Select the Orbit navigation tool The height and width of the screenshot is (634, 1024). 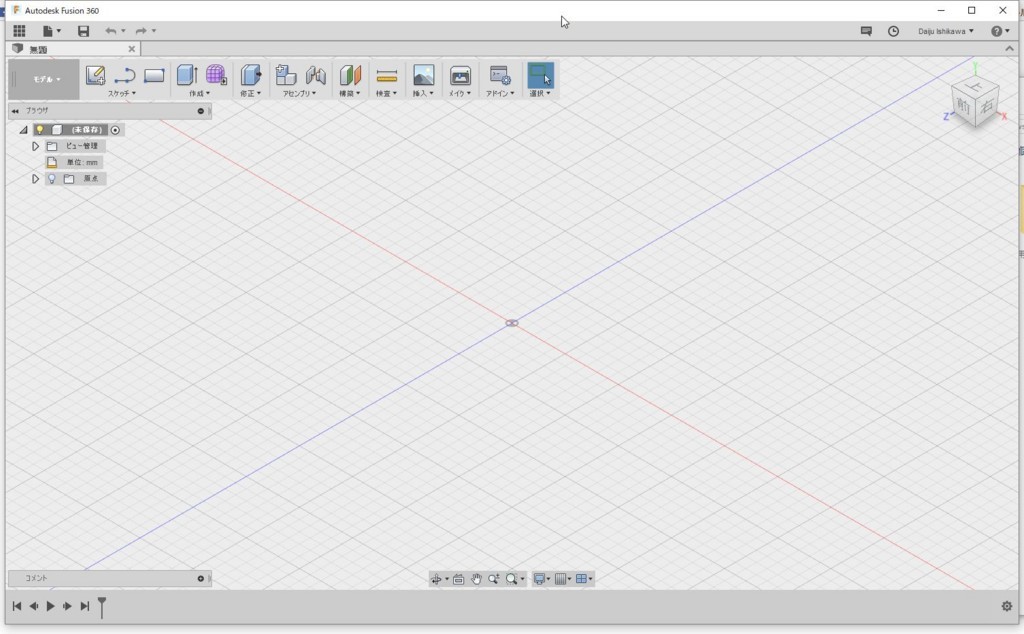436,579
